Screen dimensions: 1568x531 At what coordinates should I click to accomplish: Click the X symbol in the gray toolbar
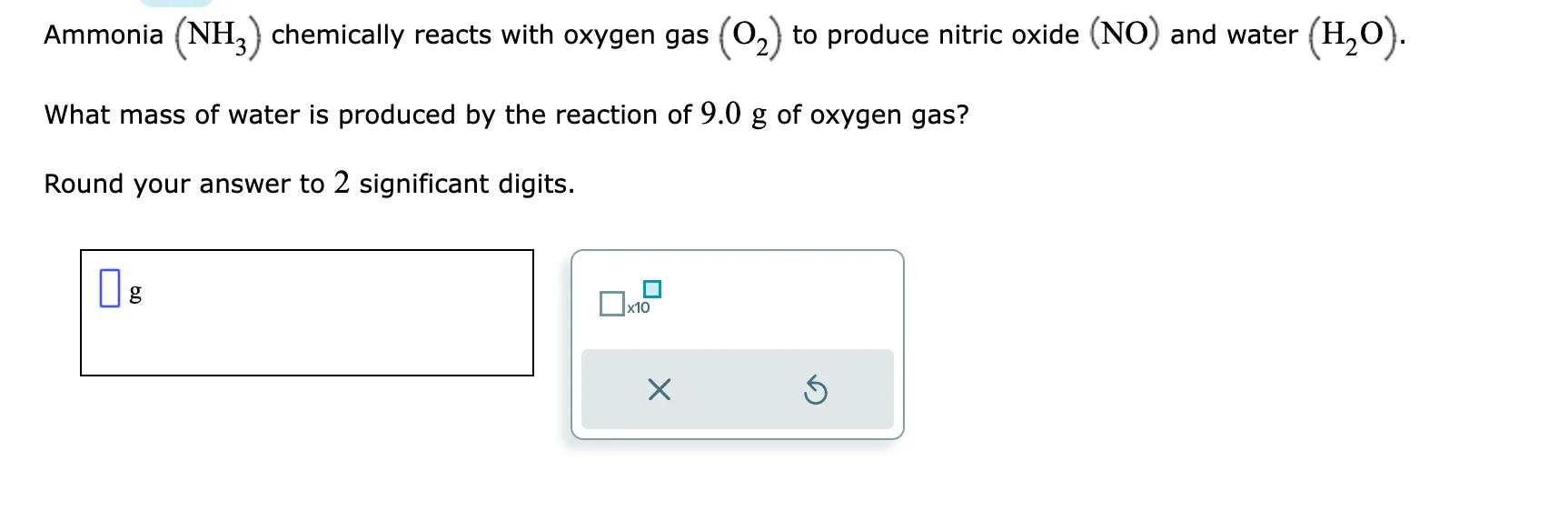[x=659, y=390]
